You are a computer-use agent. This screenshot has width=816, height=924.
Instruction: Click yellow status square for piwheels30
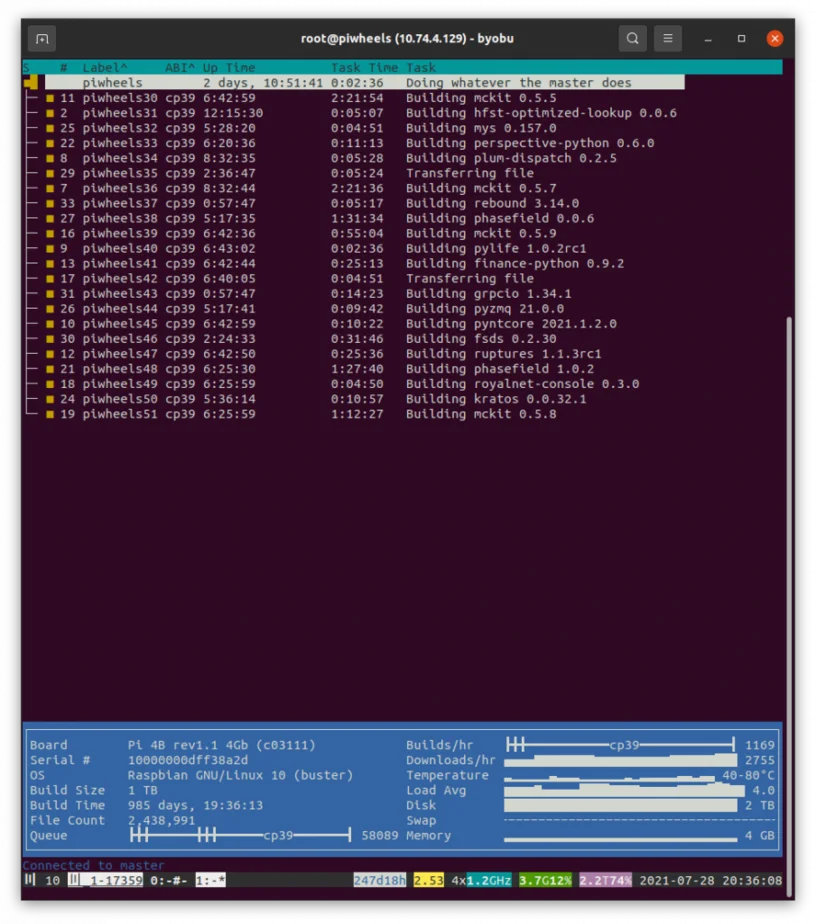50,98
